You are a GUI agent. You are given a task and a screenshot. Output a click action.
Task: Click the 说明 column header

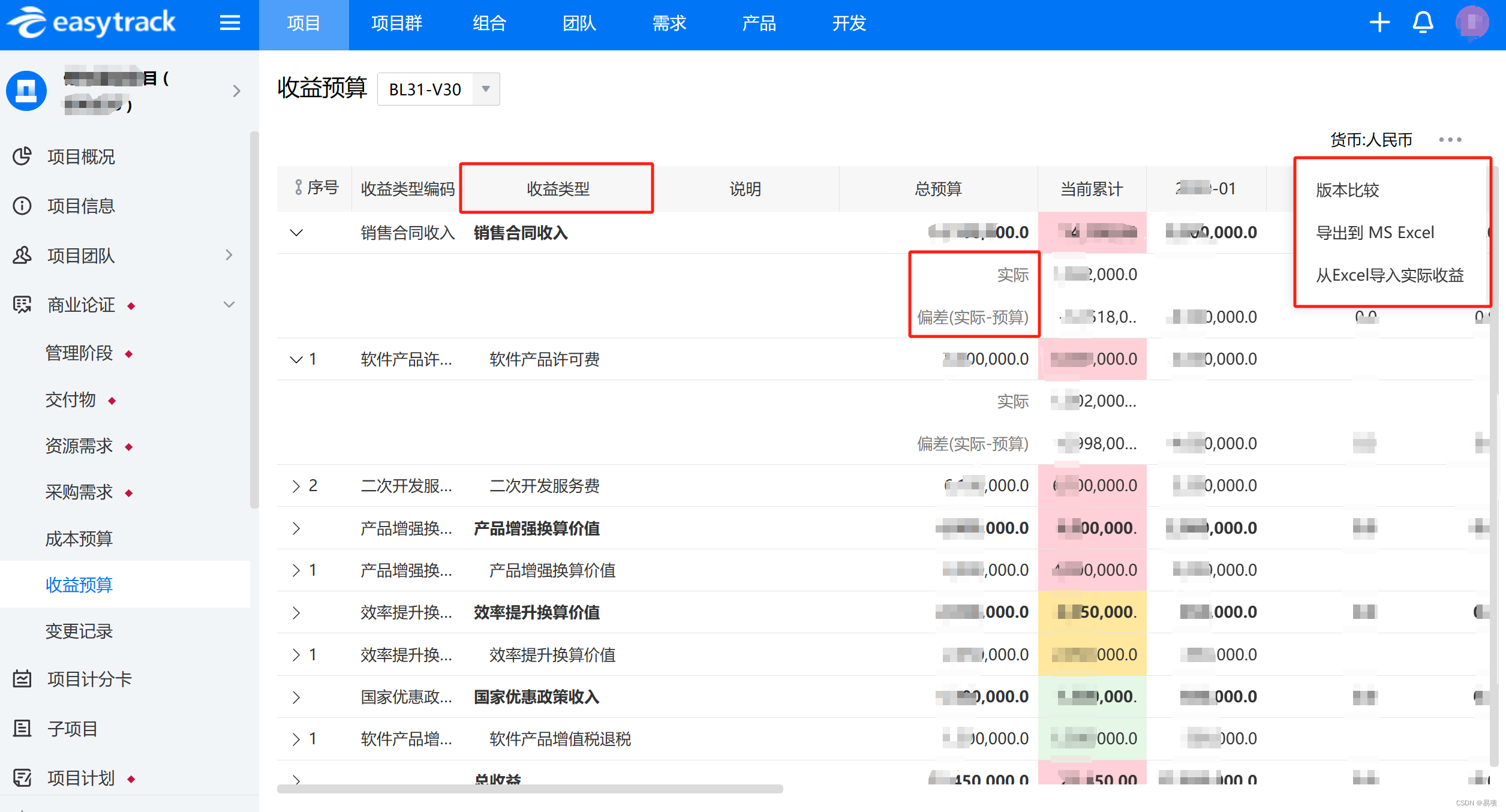click(745, 189)
